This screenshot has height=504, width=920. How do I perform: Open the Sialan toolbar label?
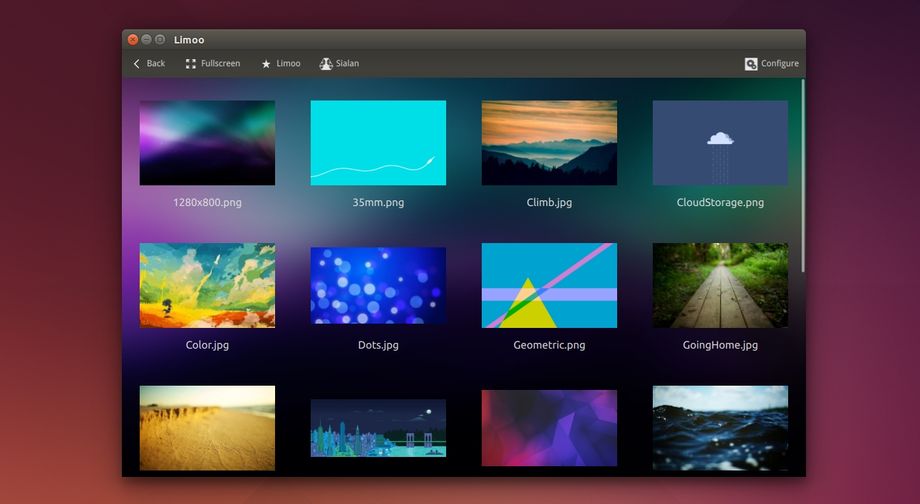347,63
